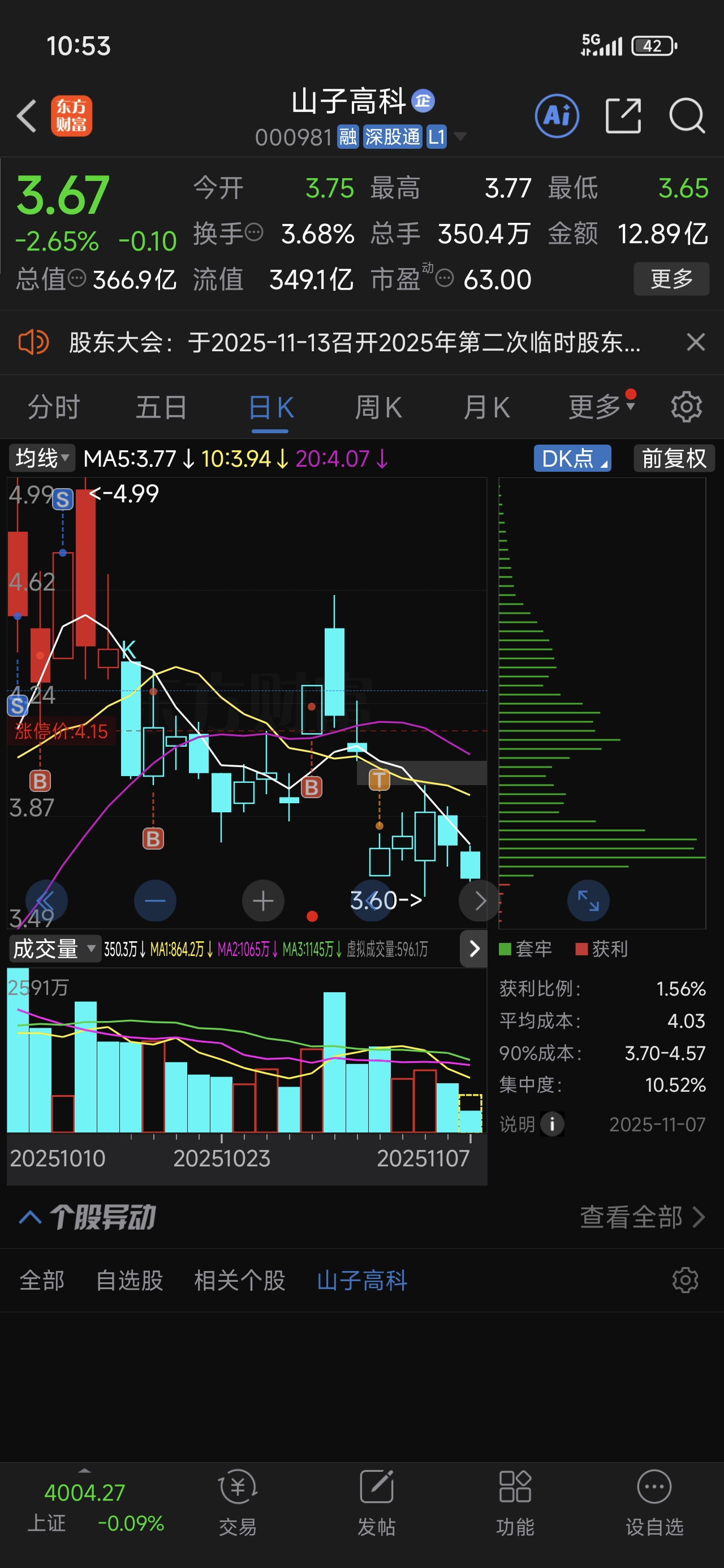Open the 股东大会 announcement text
Image resolution: width=724 pixels, height=1568 pixels.
click(355, 343)
